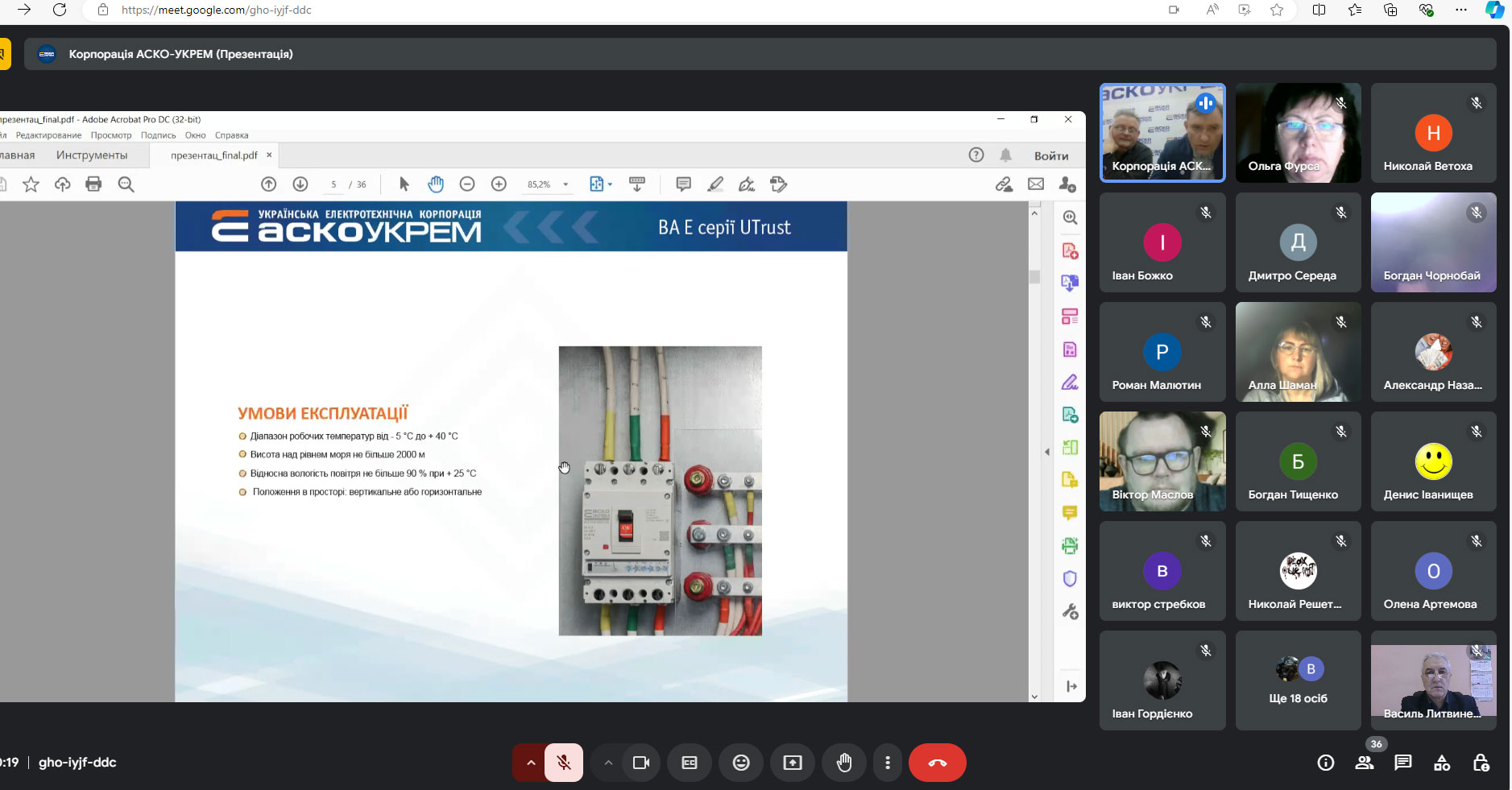This screenshot has height=790, width=1512.
Task: Expand camera video settings arrow
Action: coord(608,763)
